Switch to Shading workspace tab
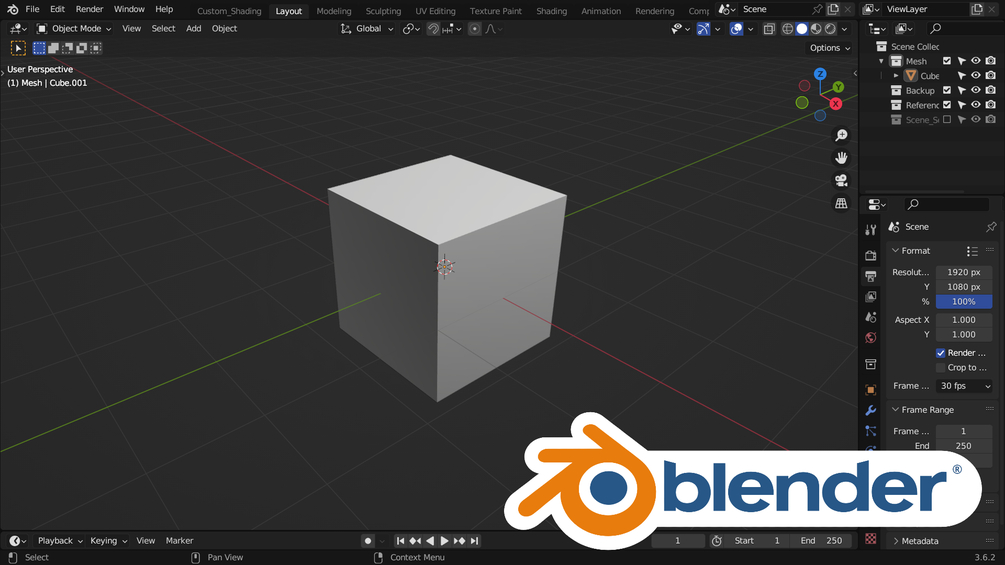 [x=551, y=11]
